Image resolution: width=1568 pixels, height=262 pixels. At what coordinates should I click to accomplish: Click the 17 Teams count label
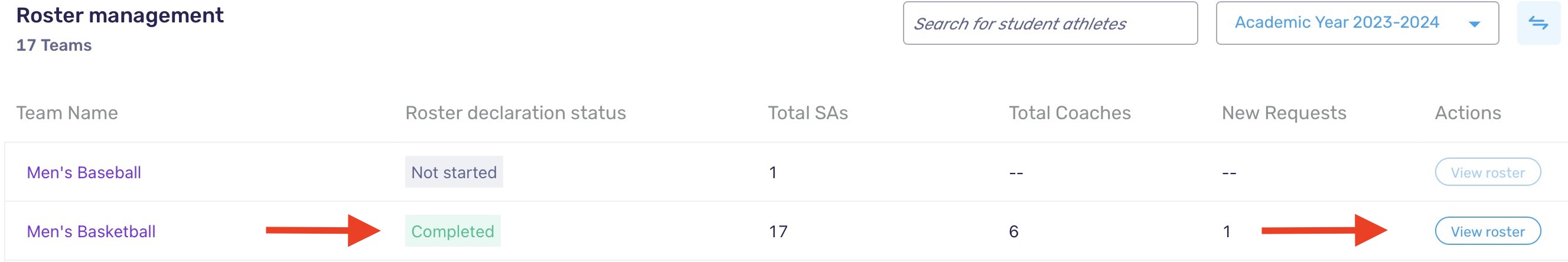(x=54, y=45)
